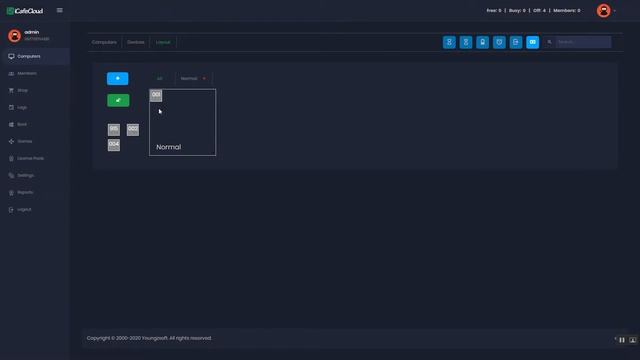Click the highlighted layout view toolbar icon
640x360 pixels.
(x=533, y=42)
